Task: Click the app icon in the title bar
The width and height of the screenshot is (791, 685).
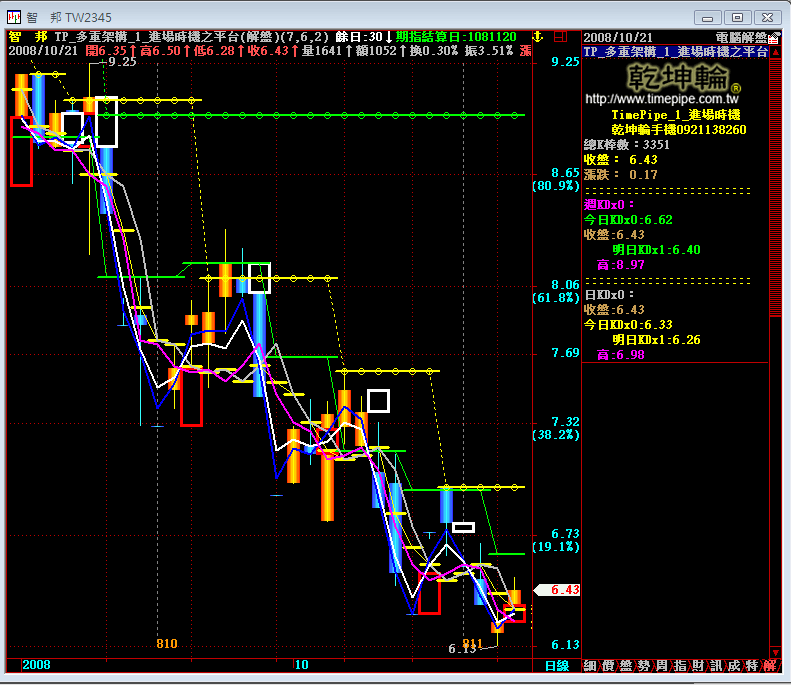Action: (x=14, y=18)
